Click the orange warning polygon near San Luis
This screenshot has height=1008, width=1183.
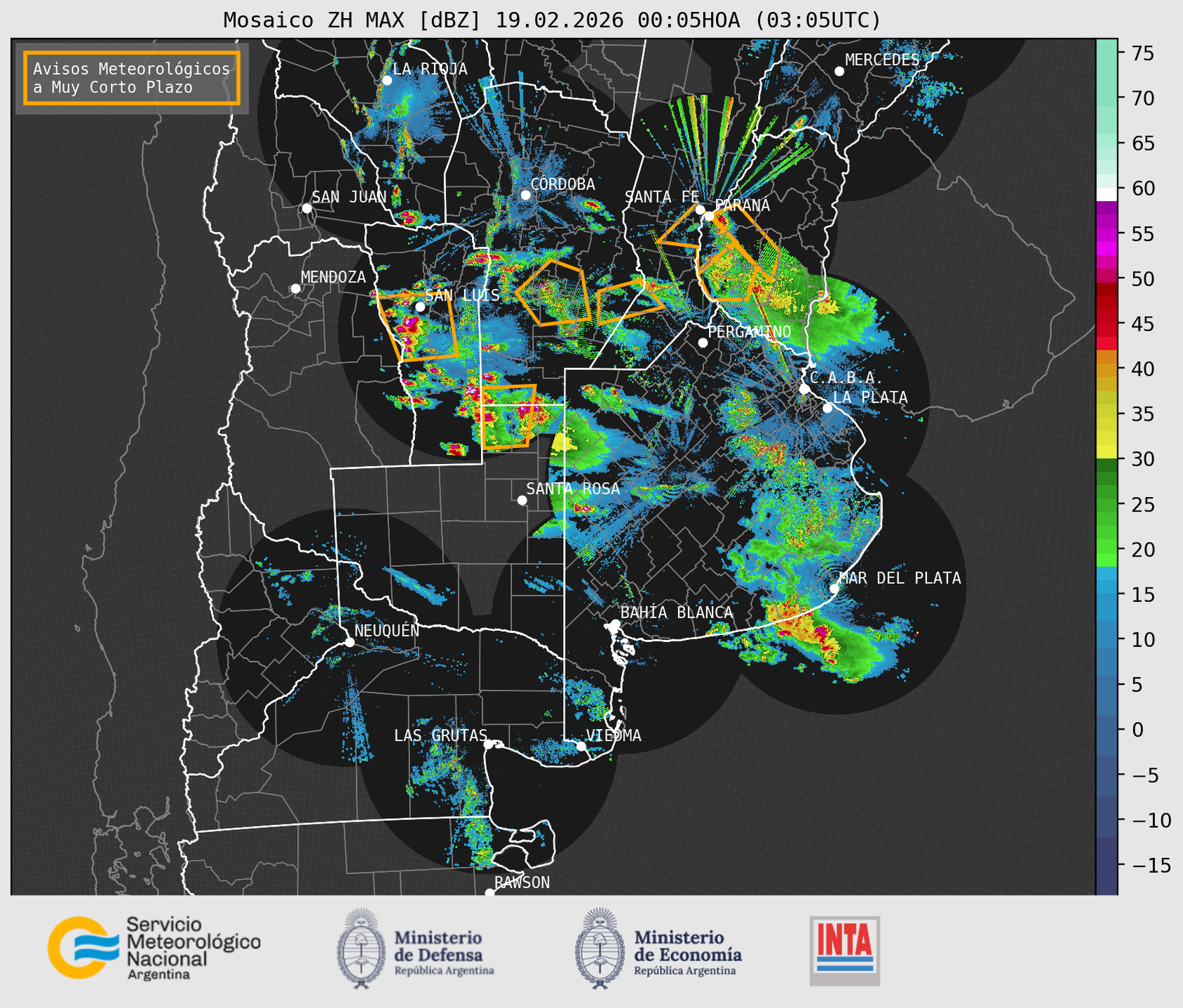(x=419, y=327)
